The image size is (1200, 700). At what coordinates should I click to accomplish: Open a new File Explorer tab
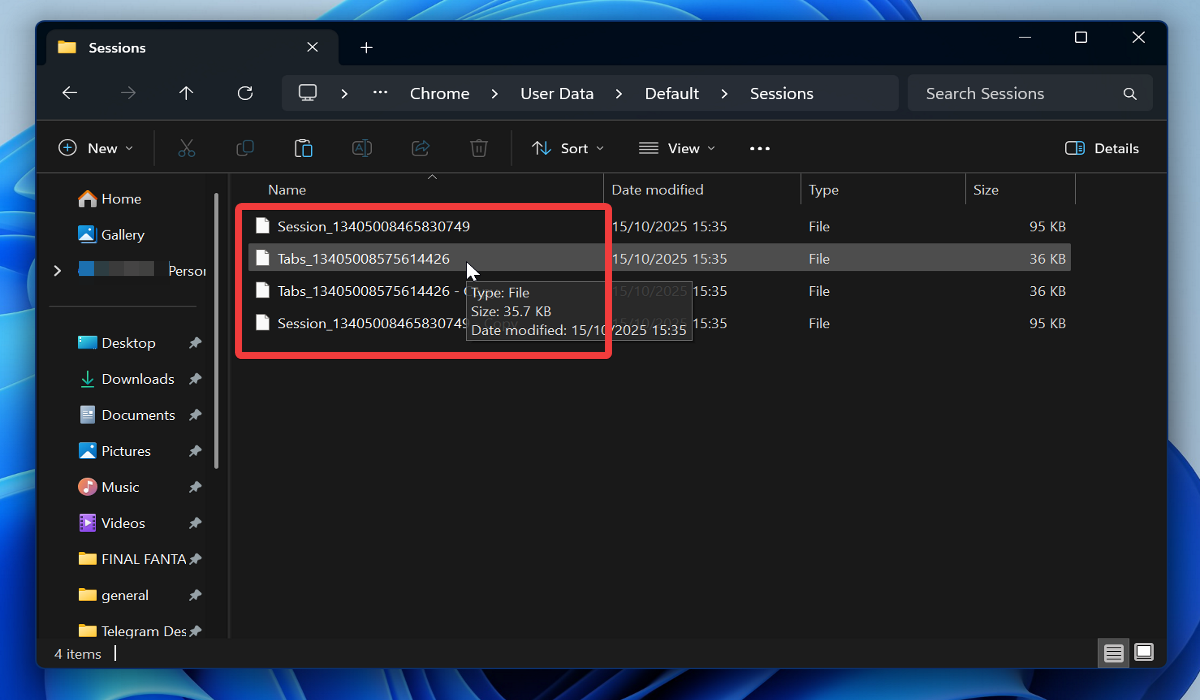click(x=366, y=48)
